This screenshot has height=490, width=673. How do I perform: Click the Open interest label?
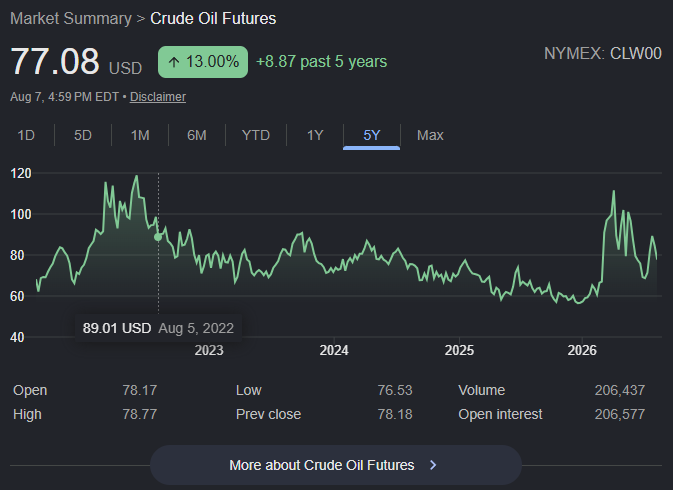point(500,414)
